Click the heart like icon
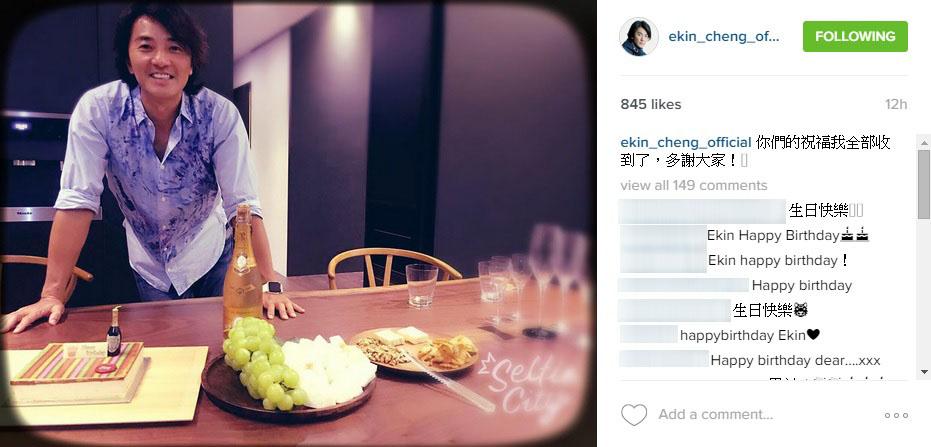 [634, 414]
